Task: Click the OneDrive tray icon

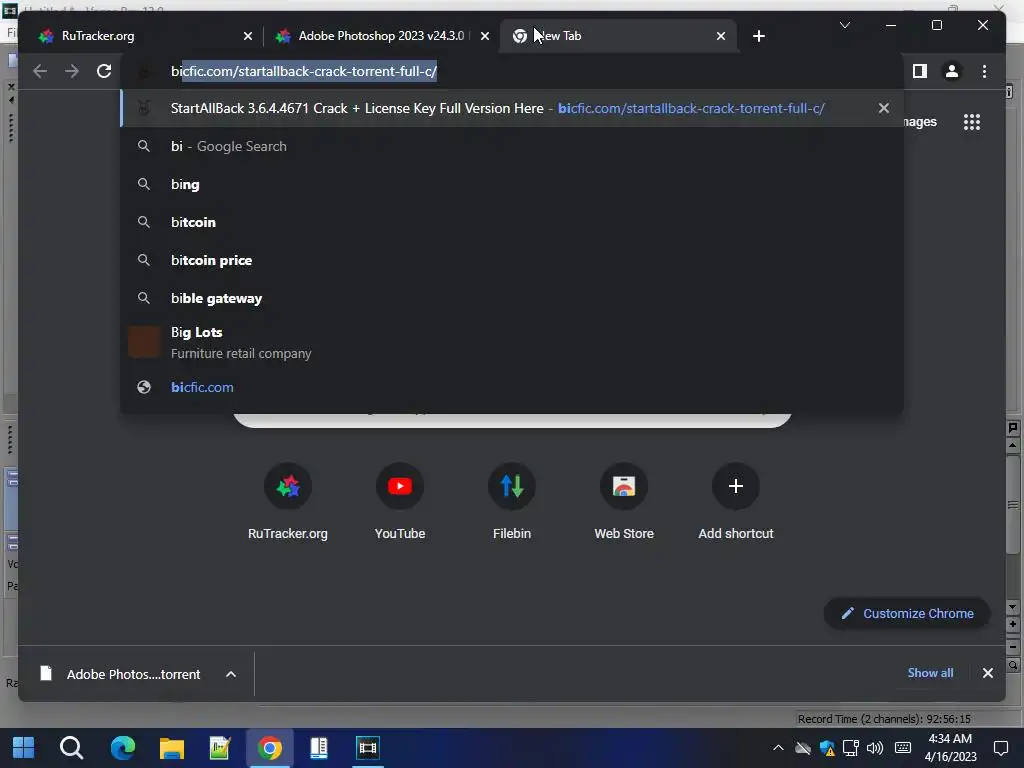Action: 803,748
